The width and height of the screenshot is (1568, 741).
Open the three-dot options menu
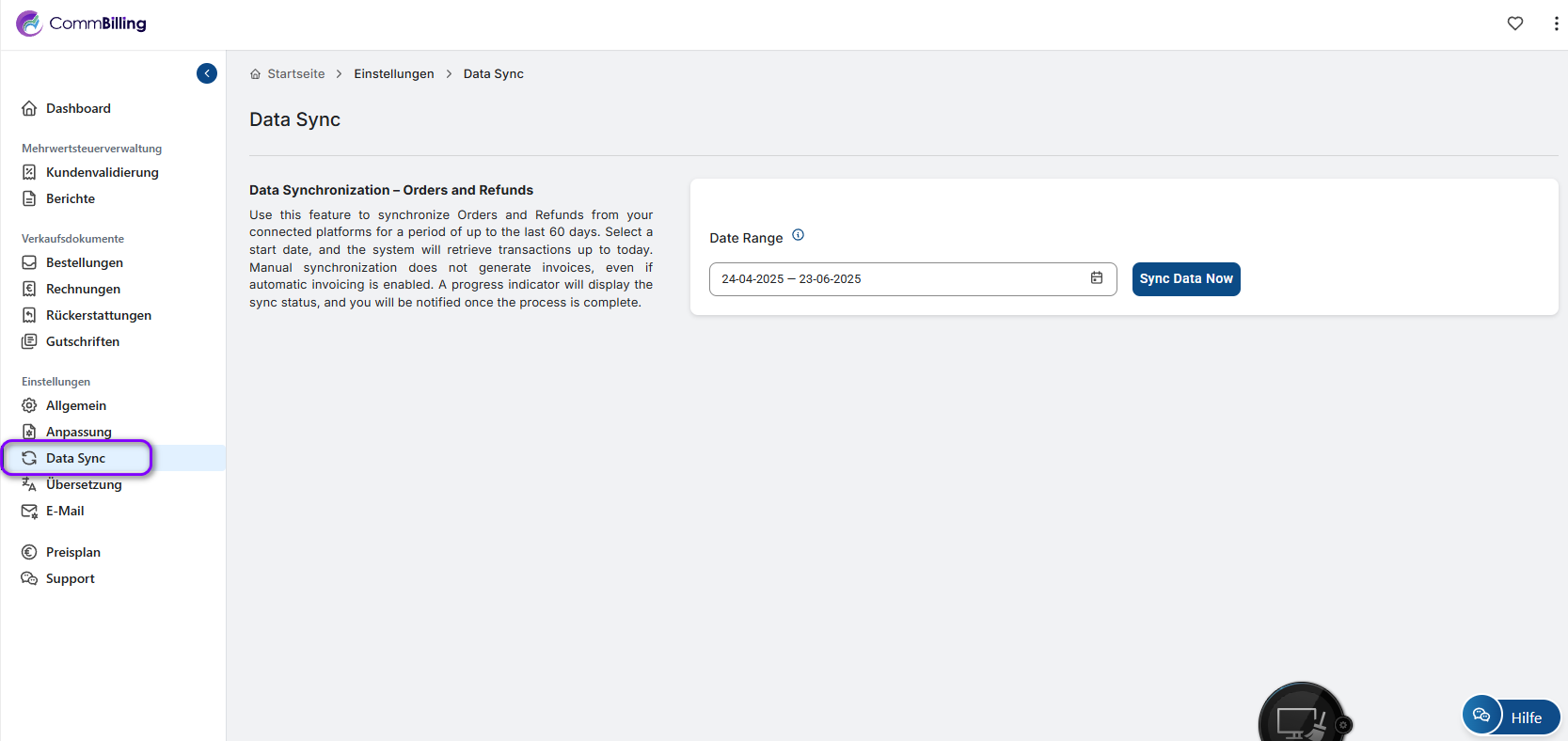(1556, 24)
